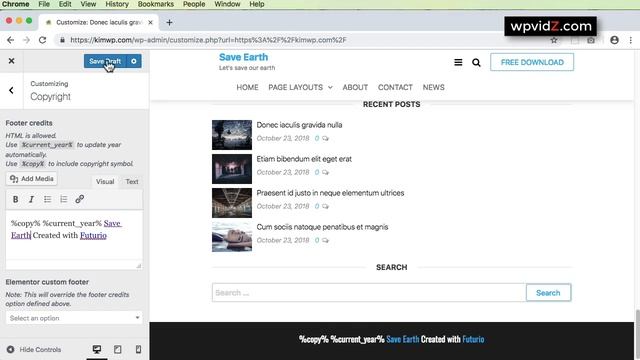Image resolution: width=640 pixels, height=360 pixels.
Task: Click the page scrollbar thumb
Action: 637,335
